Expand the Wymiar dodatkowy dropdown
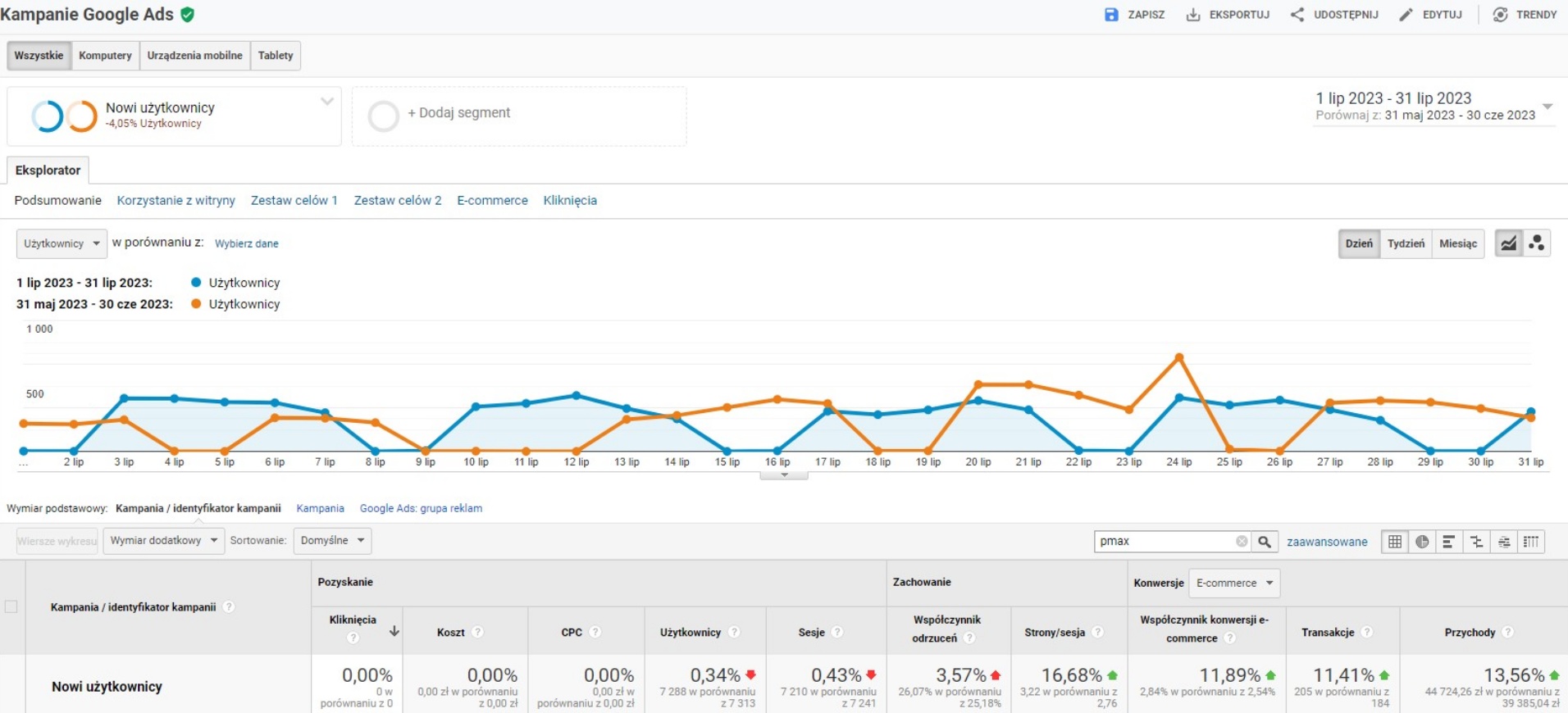This screenshot has height=713, width=1568. [163, 541]
